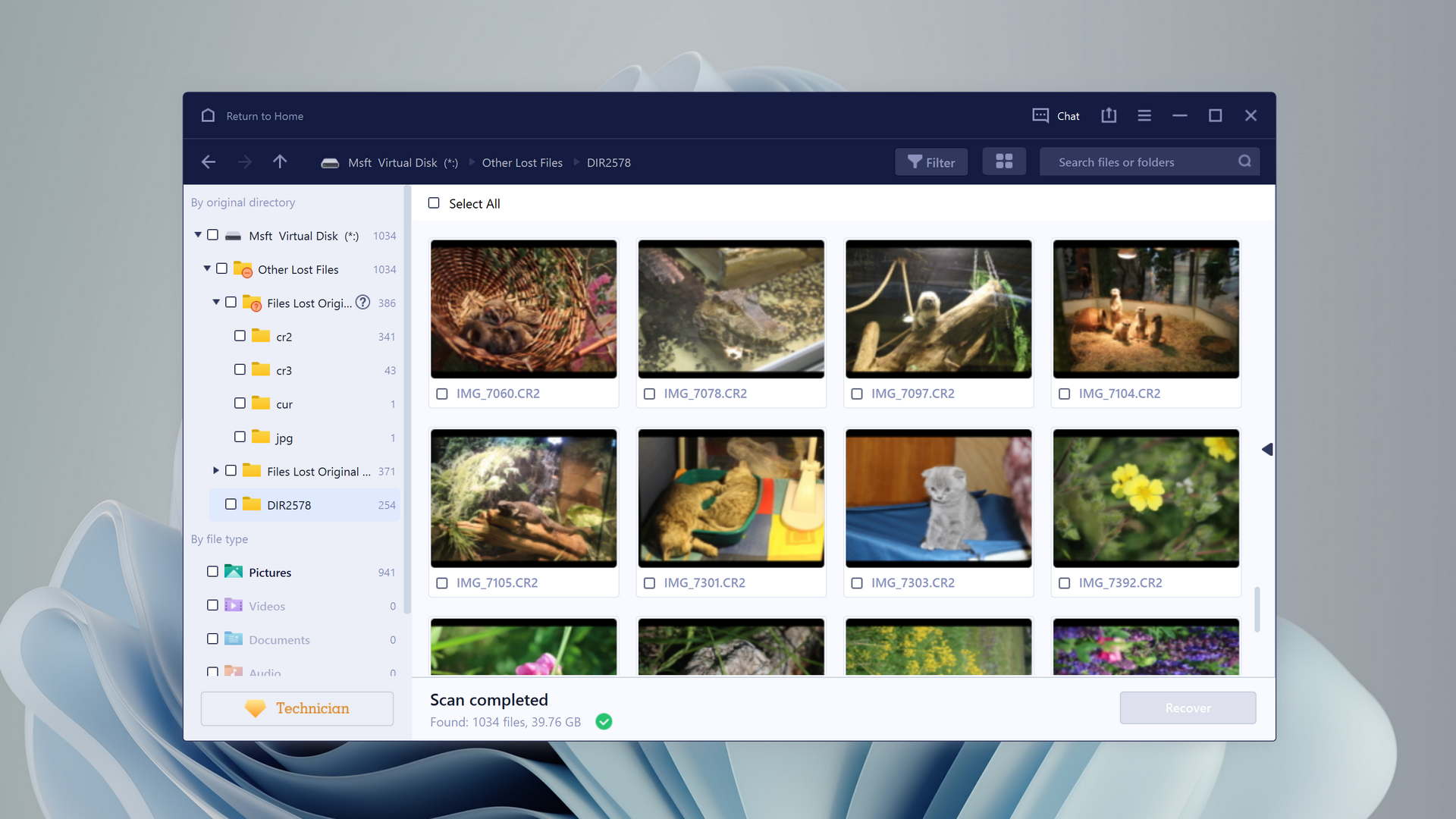Check the Documents file type checkbox
The width and height of the screenshot is (1456, 819).
pyautogui.click(x=213, y=639)
